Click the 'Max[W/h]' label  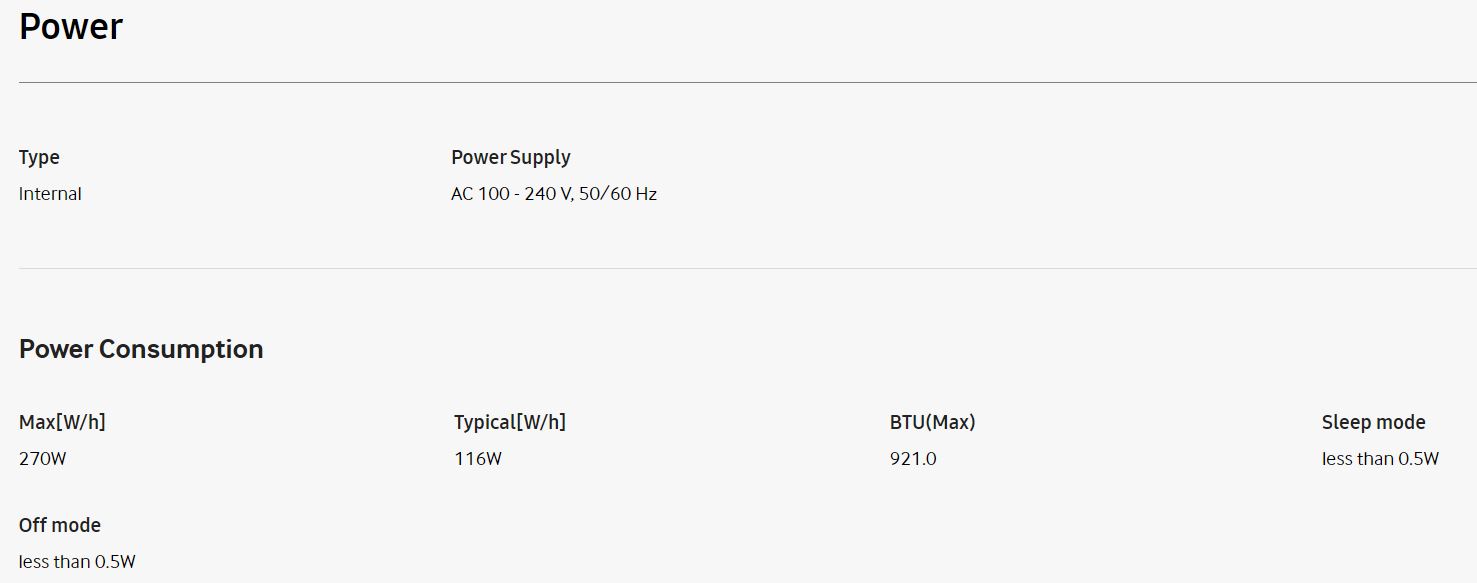click(62, 422)
